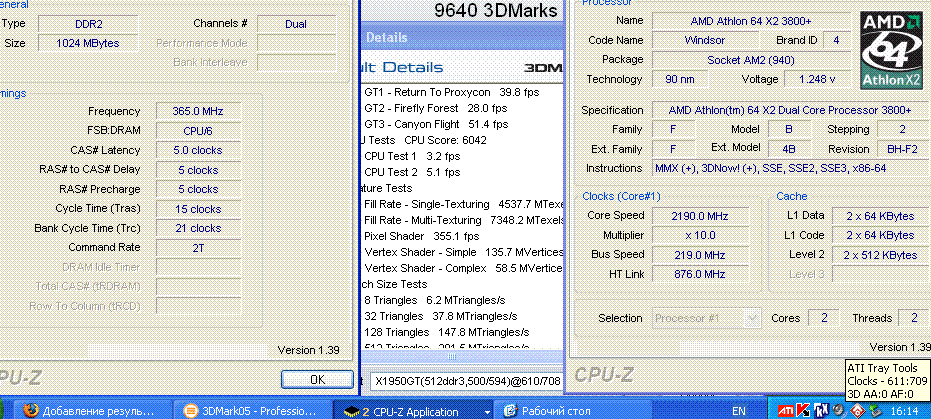Image resolution: width=931 pixels, height=419 pixels.
Task: Select the Fill Rate - Multi-Texturing row
Action: (x=462, y=220)
